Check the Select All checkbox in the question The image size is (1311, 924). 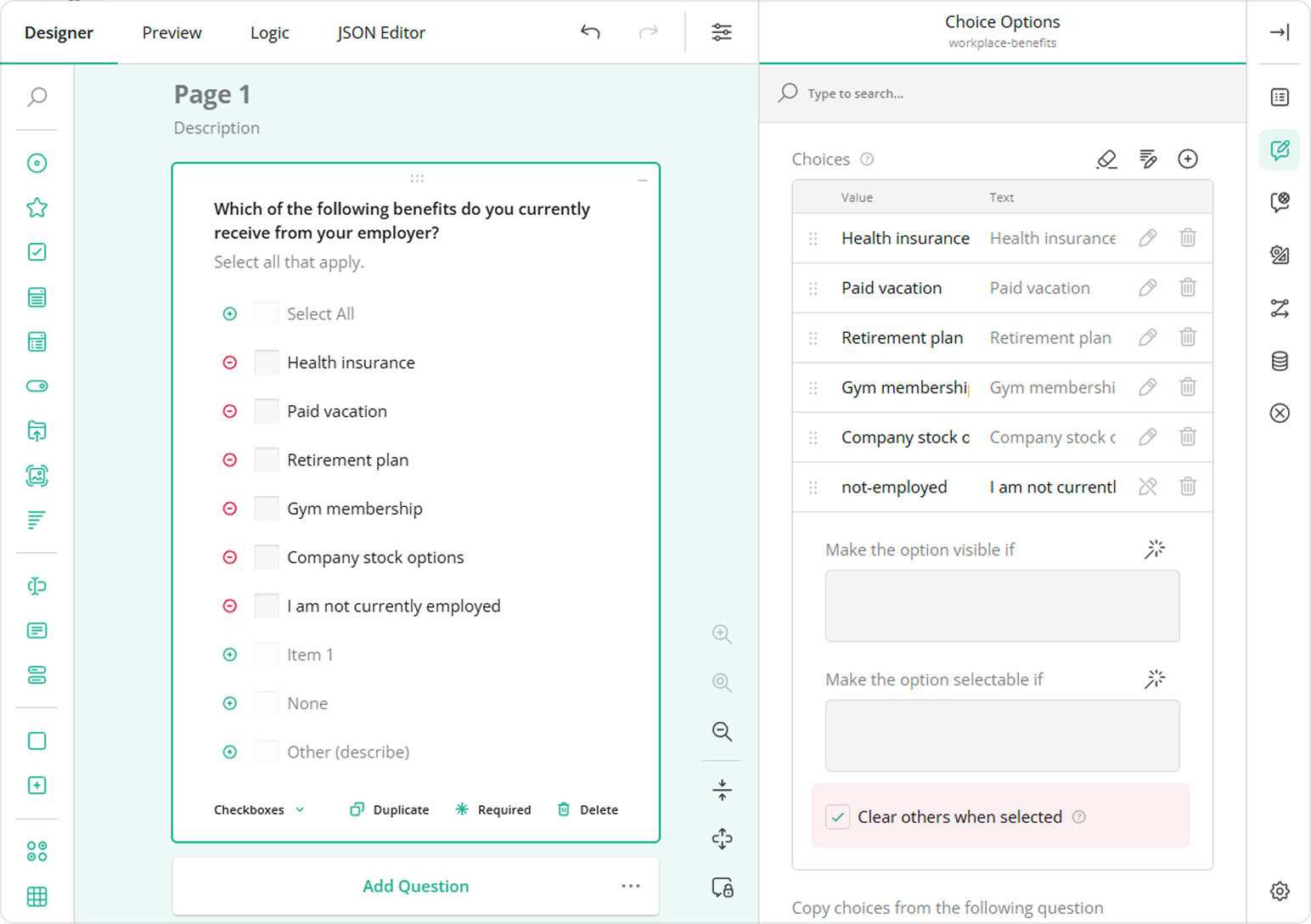click(266, 313)
